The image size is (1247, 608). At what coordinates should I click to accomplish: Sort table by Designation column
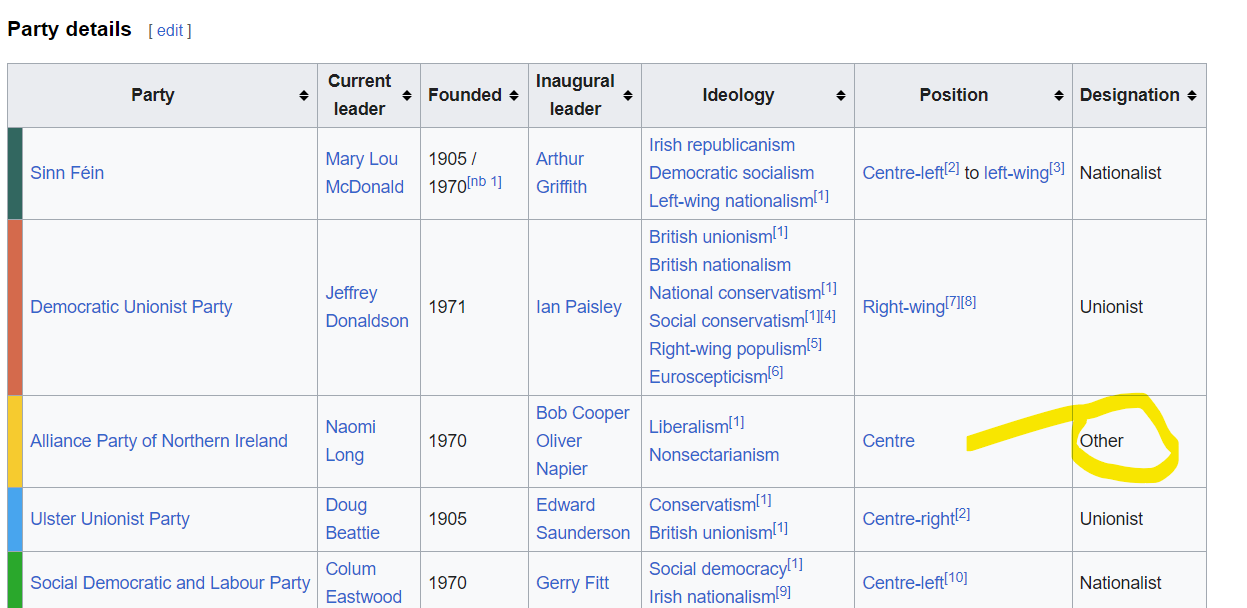click(x=1190, y=96)
